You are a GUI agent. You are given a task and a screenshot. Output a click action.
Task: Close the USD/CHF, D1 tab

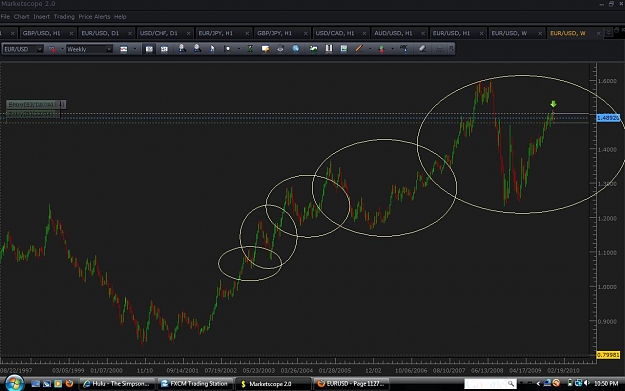[189, 33]
